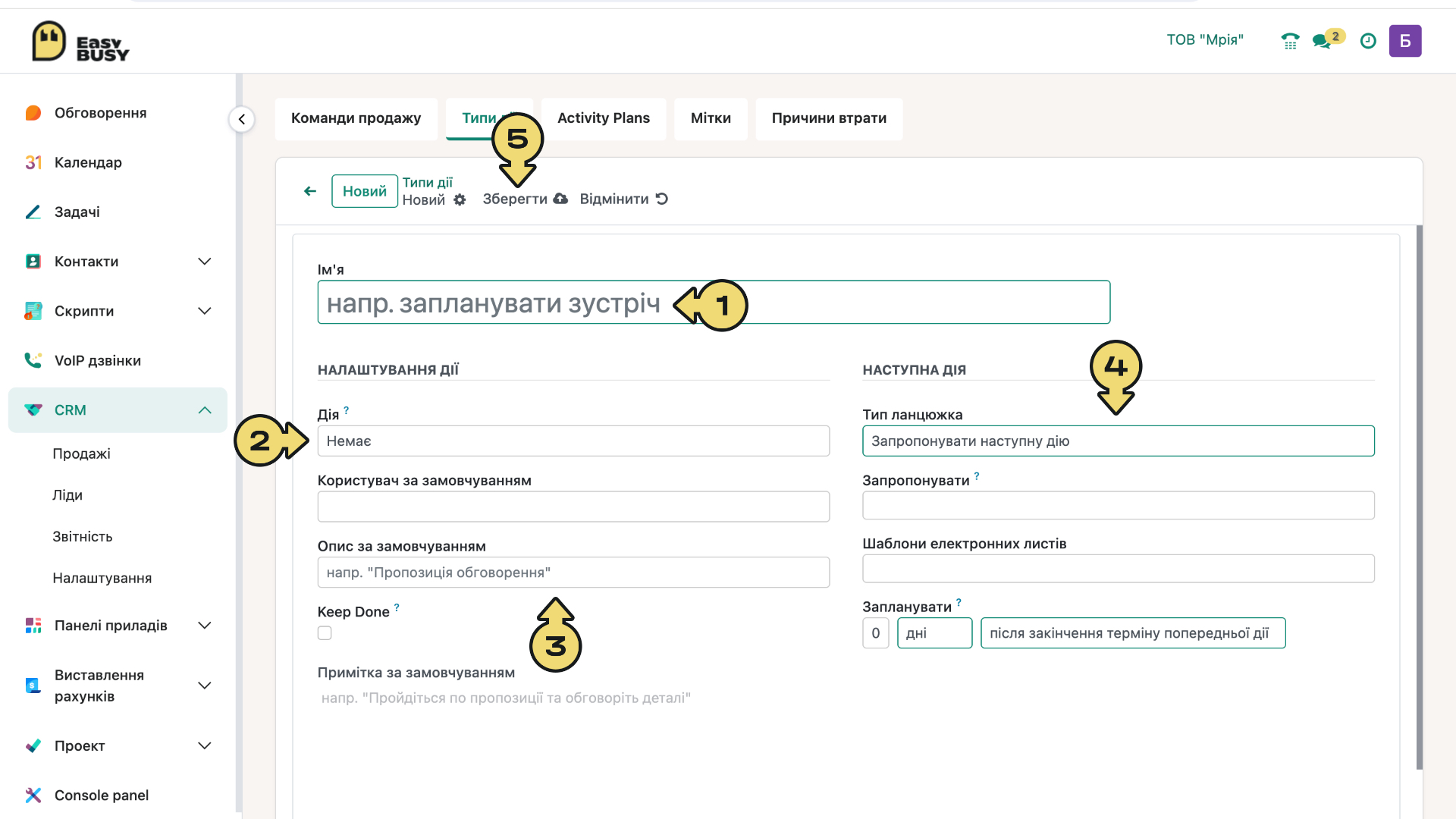Collapse the sidebar with the arrow button
1456x819 pixels.
coord(242,119)
